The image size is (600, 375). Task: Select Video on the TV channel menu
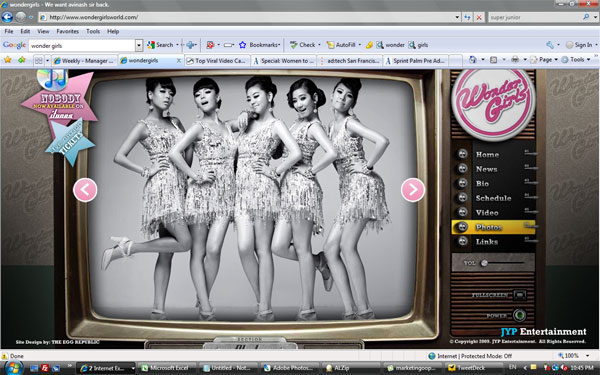pos(487,213)
